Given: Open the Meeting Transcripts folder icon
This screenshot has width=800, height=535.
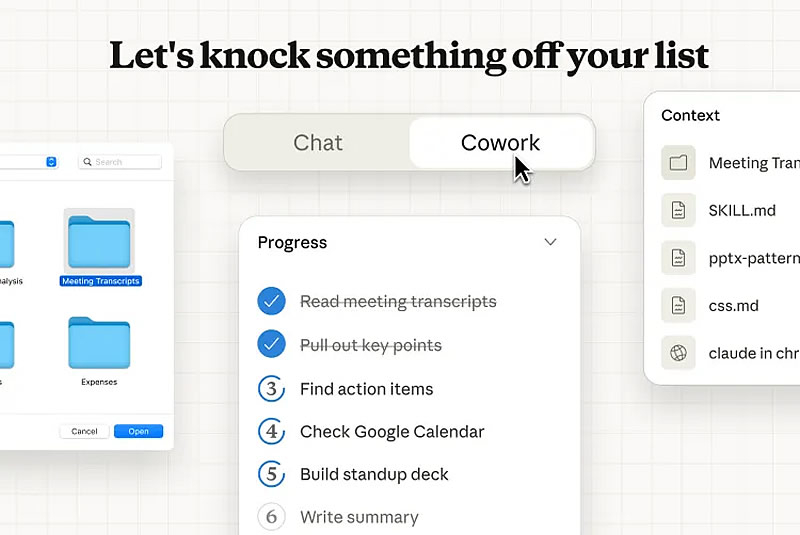Looking at the screenshot, I should [100, 241].
